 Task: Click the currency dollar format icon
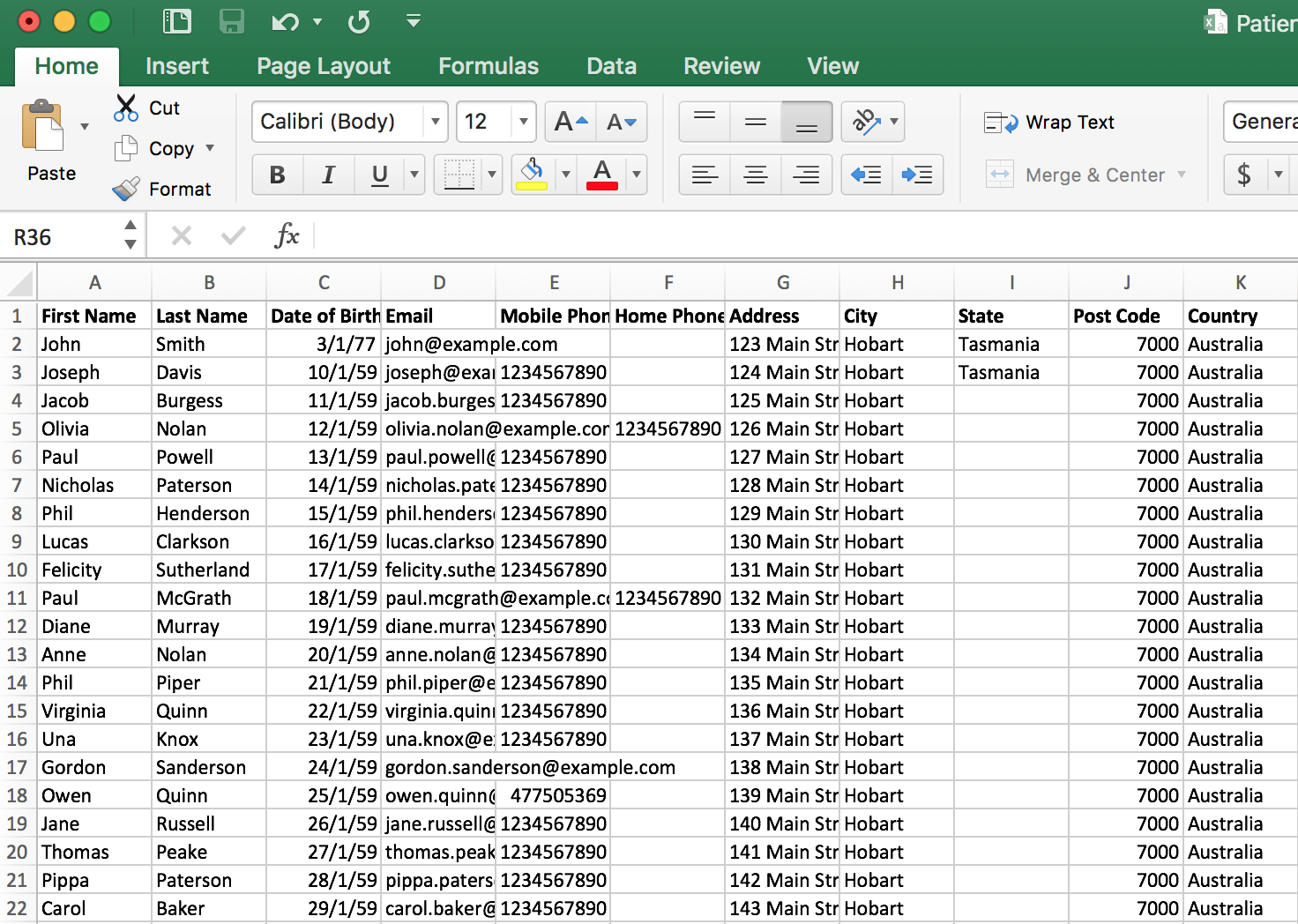(x=1244, y=175)
